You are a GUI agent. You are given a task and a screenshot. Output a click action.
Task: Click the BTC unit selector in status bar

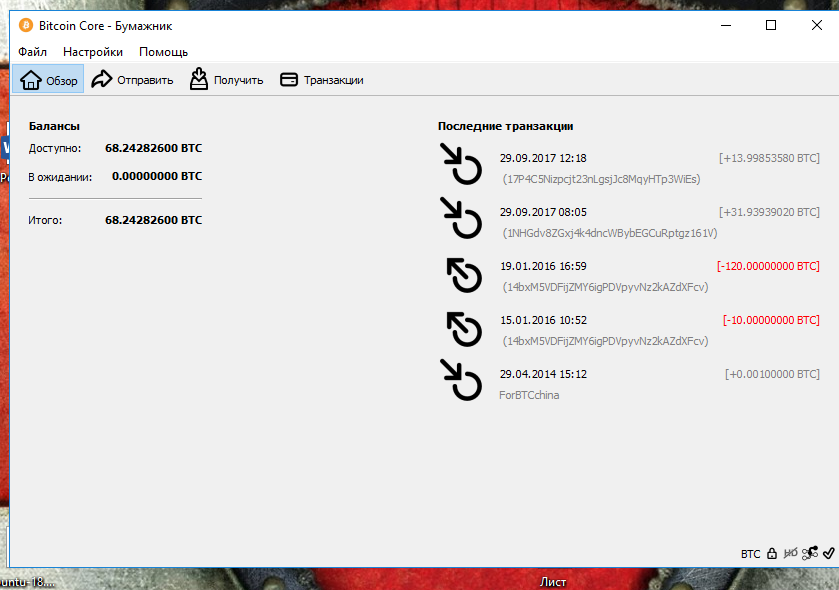pos(750,554)
